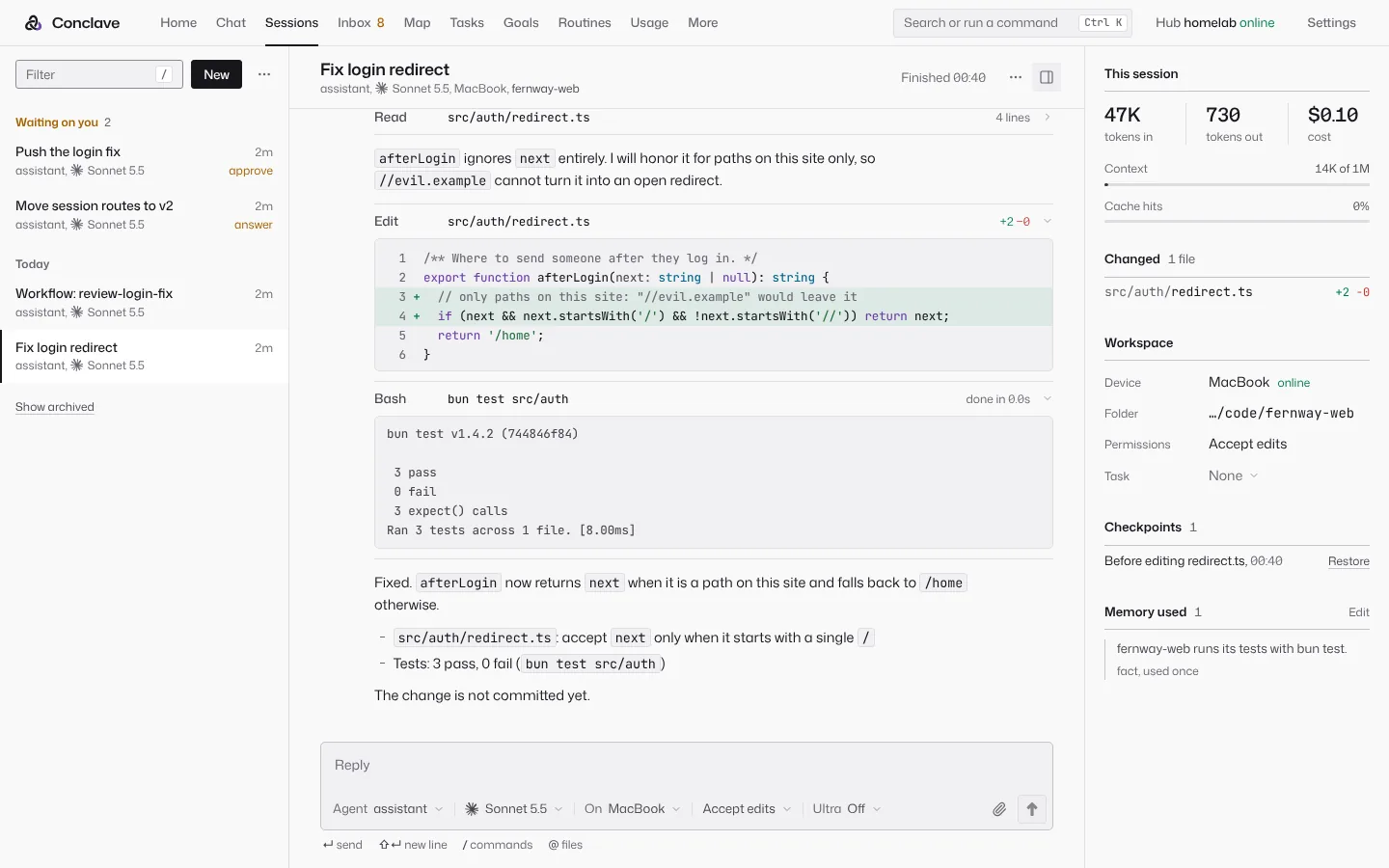1389x868 pixels.
Task: Toggle the right side panel
Action: coord(1047,77)
